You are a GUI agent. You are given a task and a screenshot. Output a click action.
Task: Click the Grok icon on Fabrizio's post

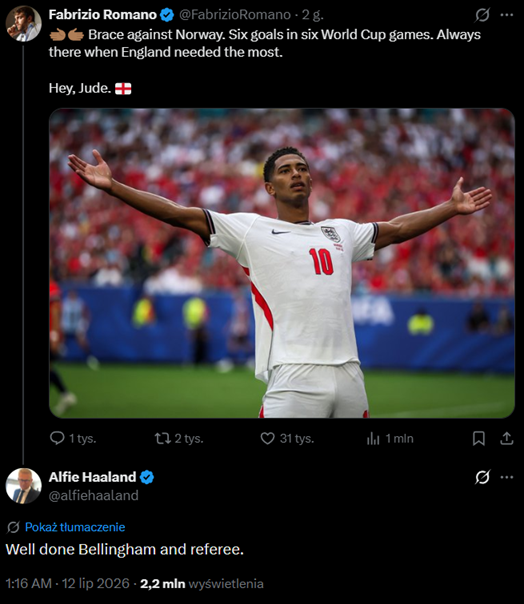click(482, 15)
